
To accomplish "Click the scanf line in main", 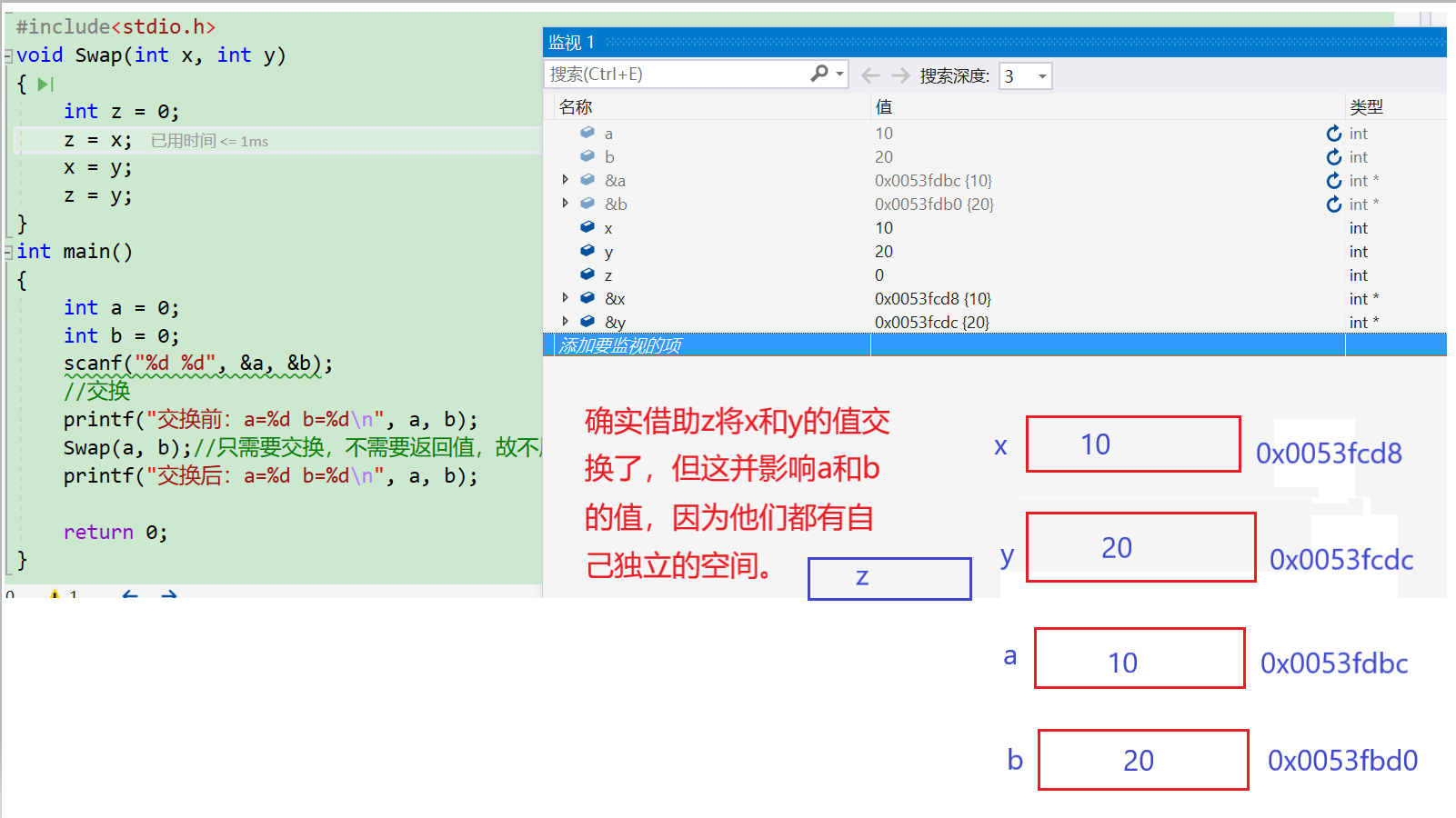I will pyautogui.click(x=198, y=364).
